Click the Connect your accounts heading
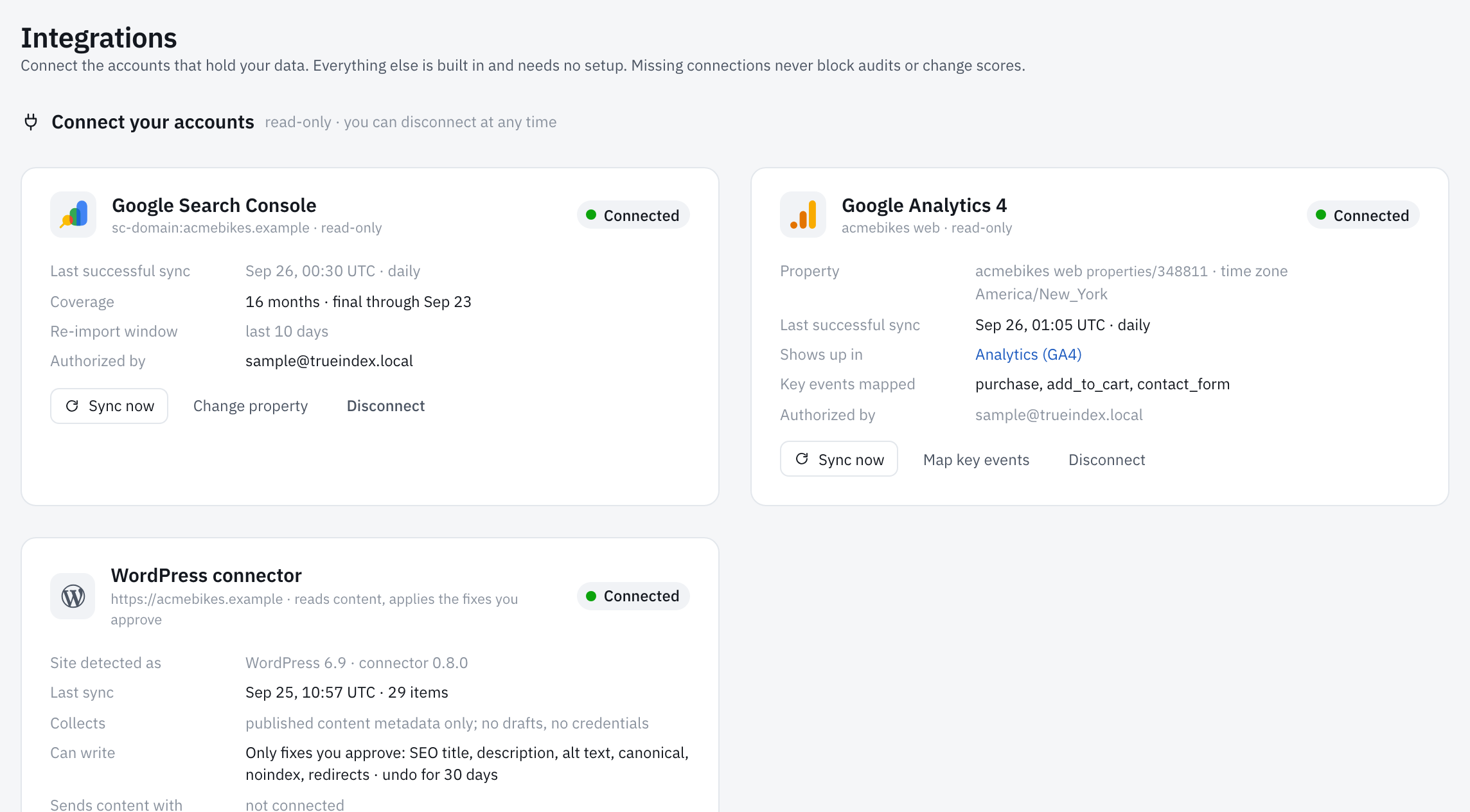 point(153,122)
